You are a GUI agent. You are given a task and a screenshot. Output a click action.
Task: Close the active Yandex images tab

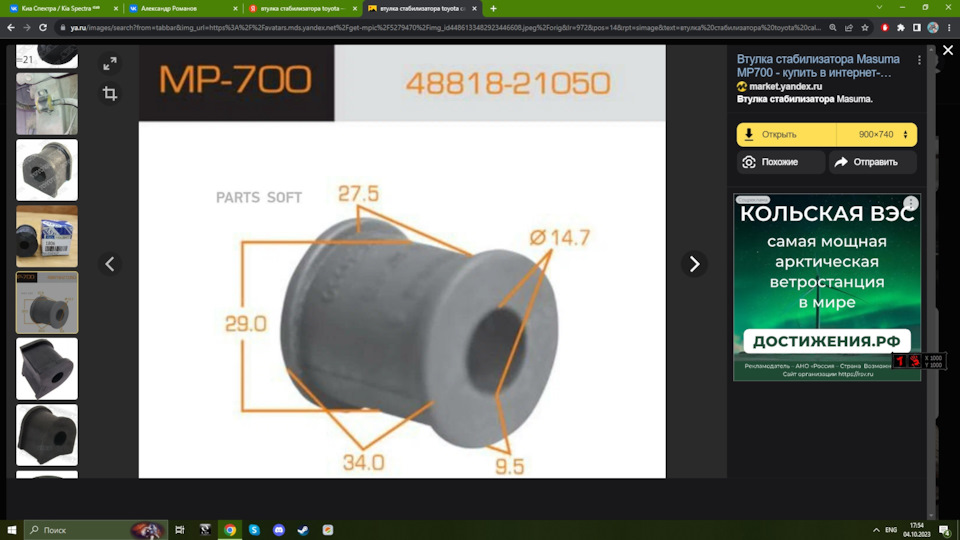pyautogui.click(x=474, y=9)
